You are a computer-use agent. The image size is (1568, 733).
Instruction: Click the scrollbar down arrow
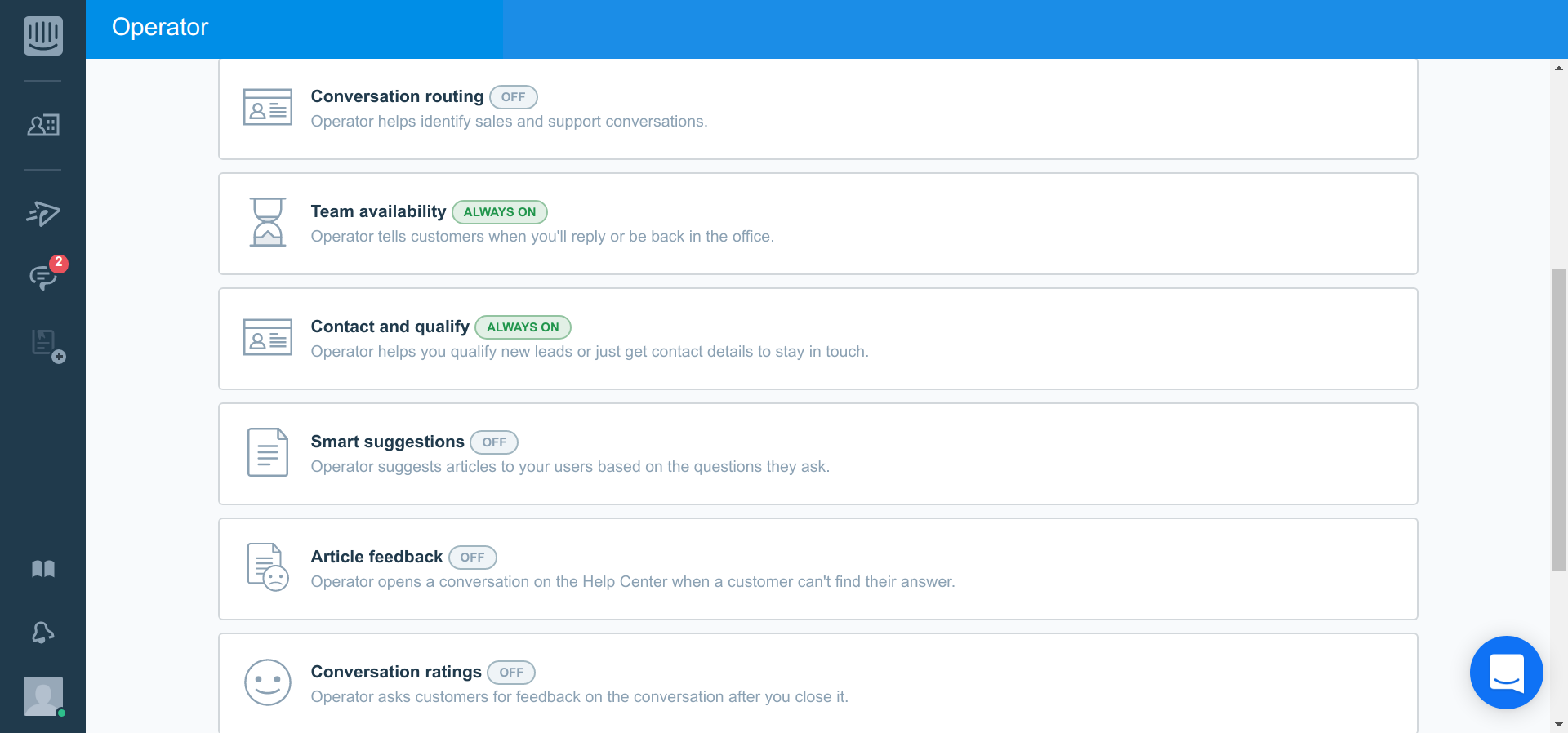pos(1559,724)
